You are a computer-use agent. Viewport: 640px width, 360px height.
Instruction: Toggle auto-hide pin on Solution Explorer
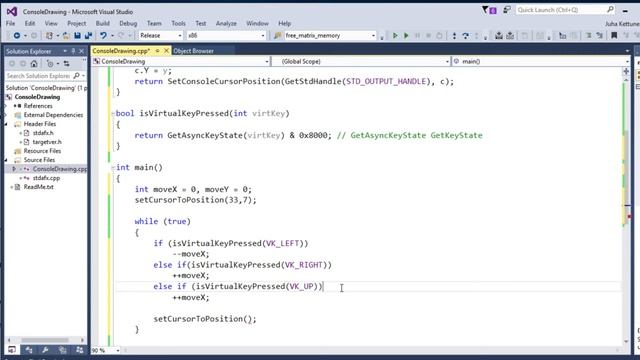(73, 51)
